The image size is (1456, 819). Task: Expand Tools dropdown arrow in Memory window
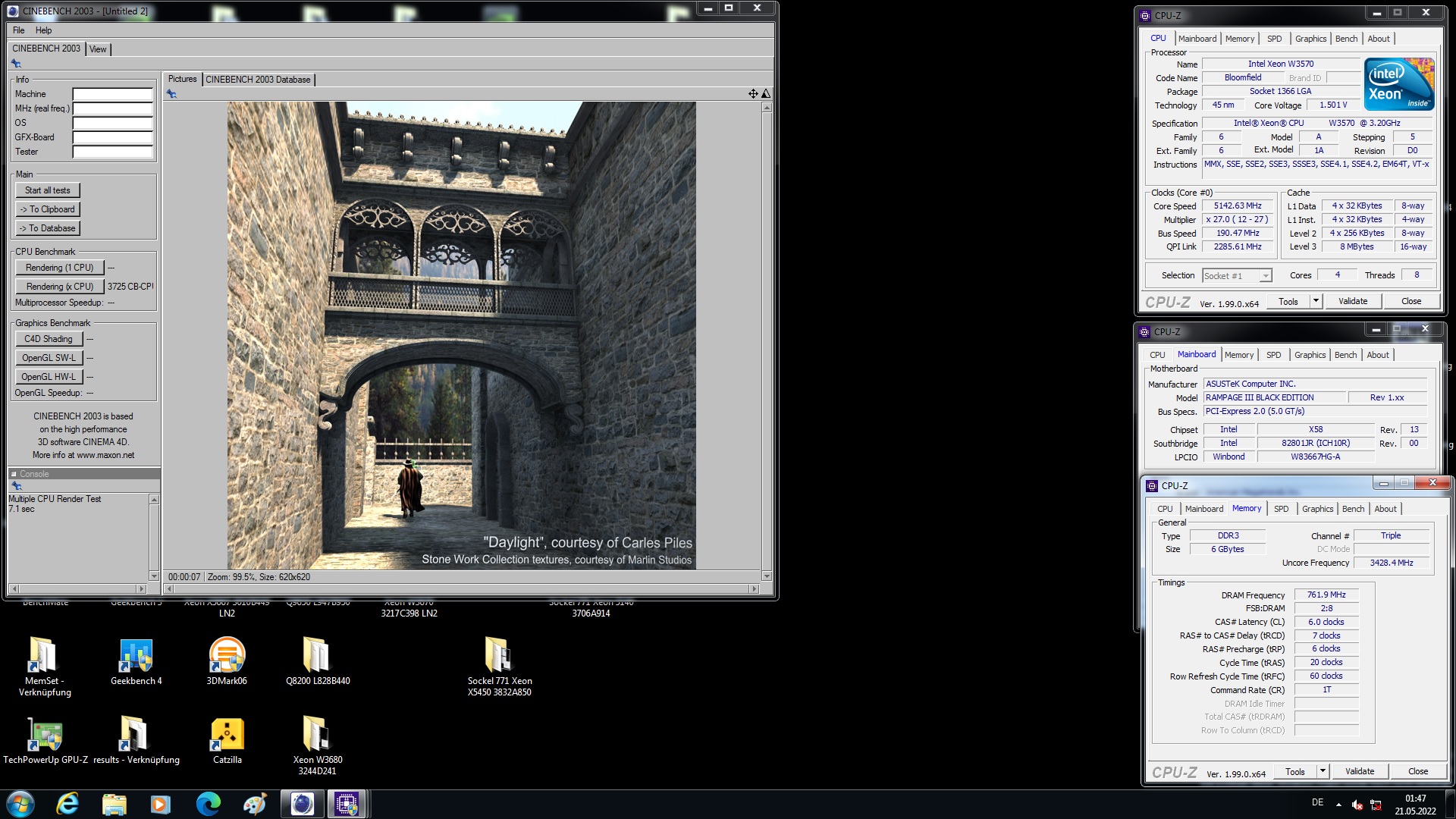(1323, 771)
